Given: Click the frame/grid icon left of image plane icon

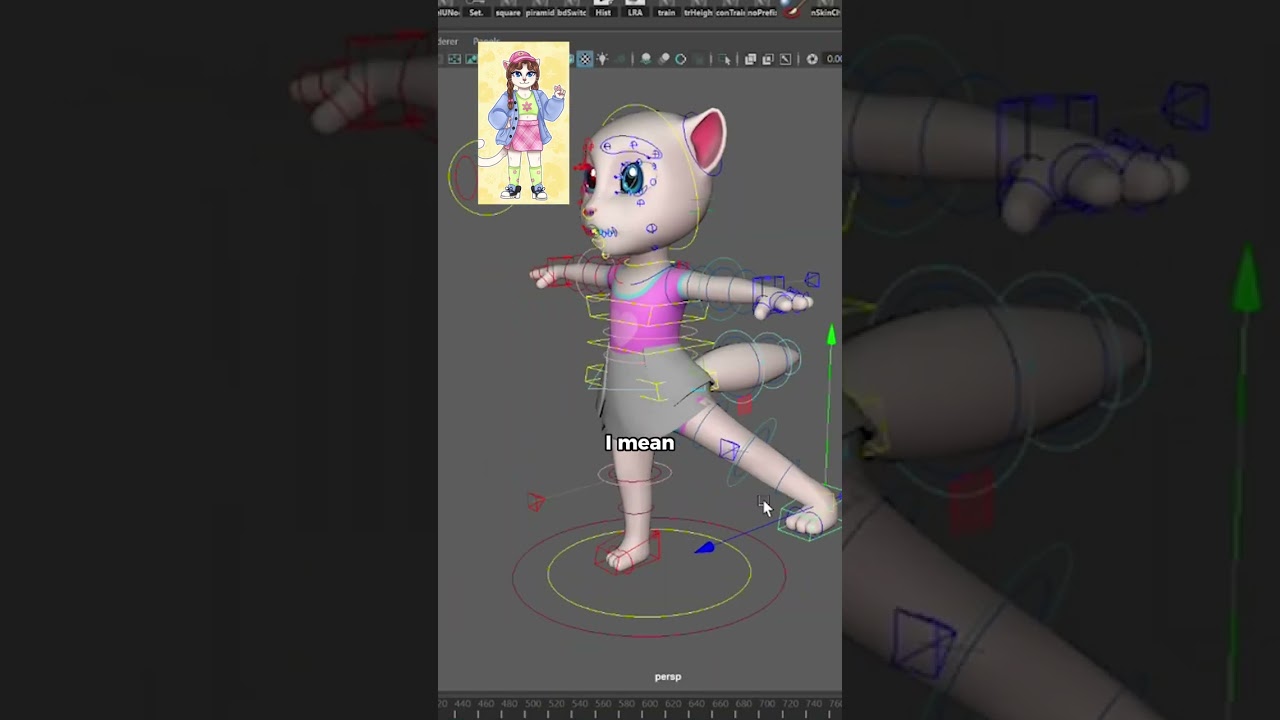Looking at the screenshot, I should pyautogui.click(x=454, y=59).
